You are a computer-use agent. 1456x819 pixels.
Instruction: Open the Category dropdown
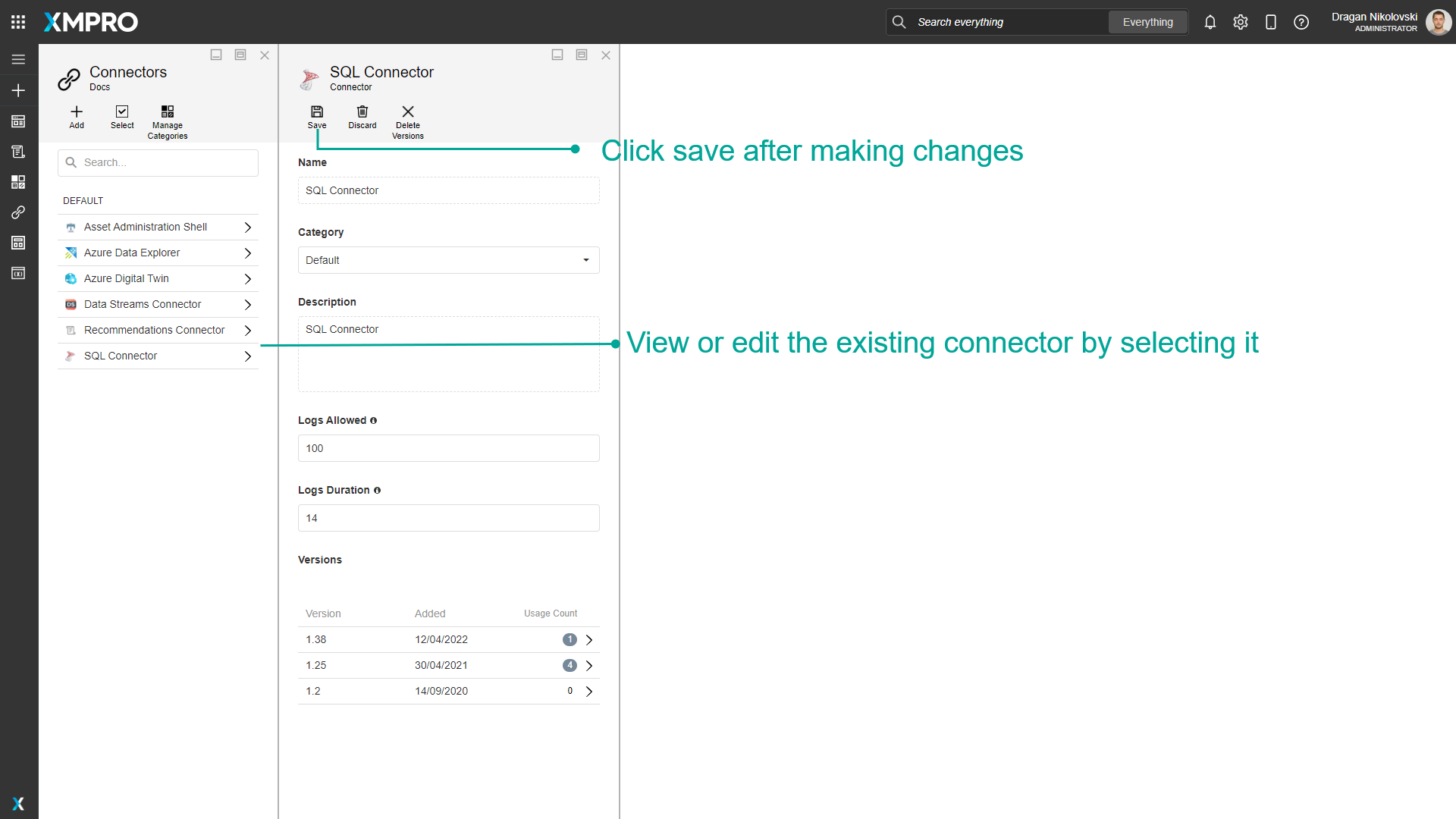[x=448, y=260]
